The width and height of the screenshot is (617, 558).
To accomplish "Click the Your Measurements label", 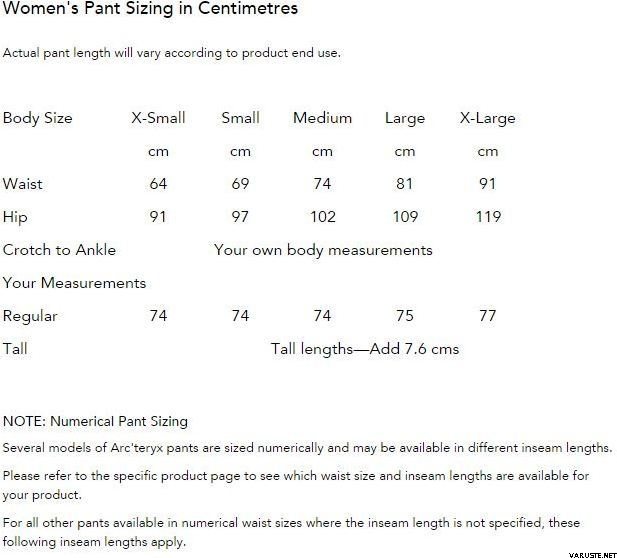I will point(74,283).
